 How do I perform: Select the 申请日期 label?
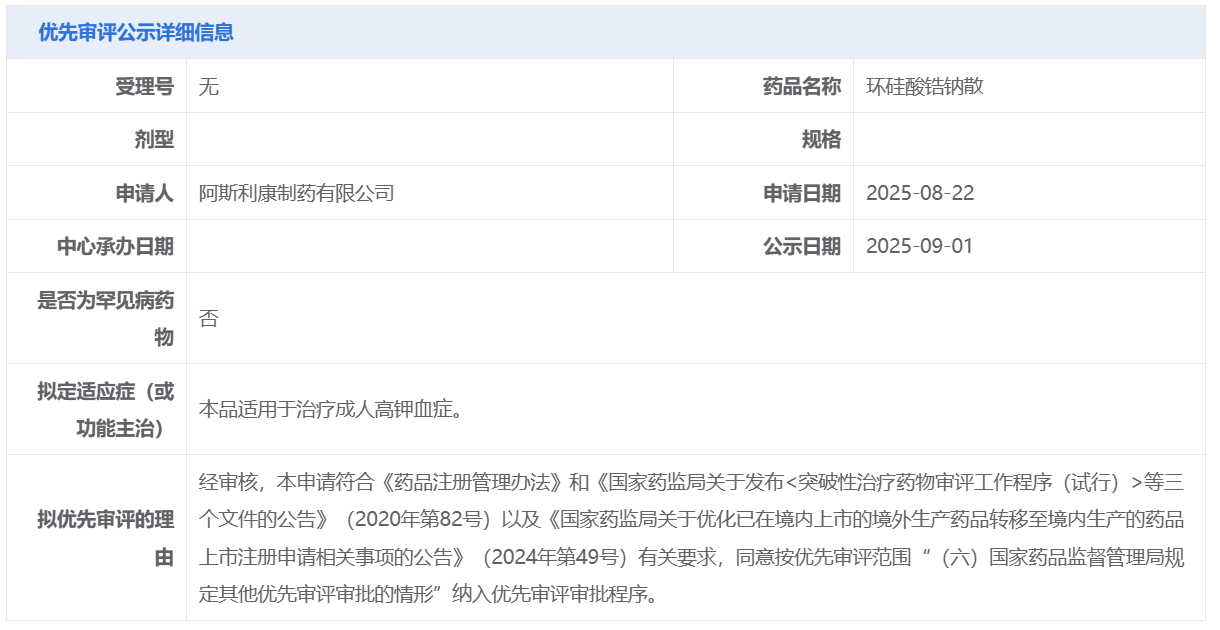pos(802,193)
